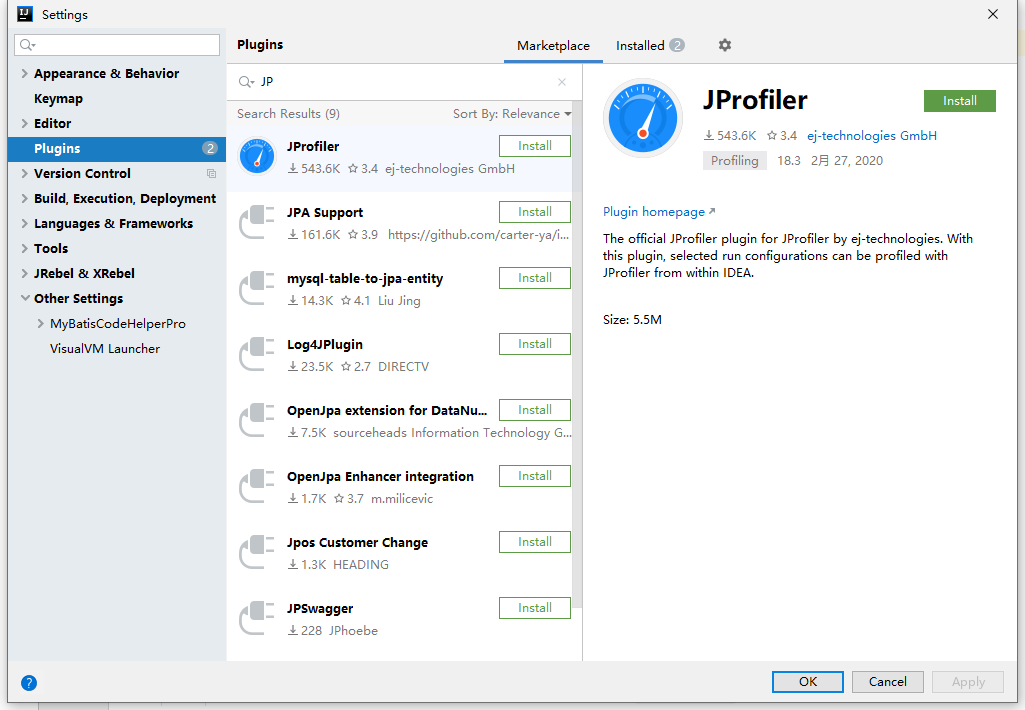The height and width of the screenshot is (710, 1025).
Task: Collapse the Other Settings node
Action: [25, 298]
